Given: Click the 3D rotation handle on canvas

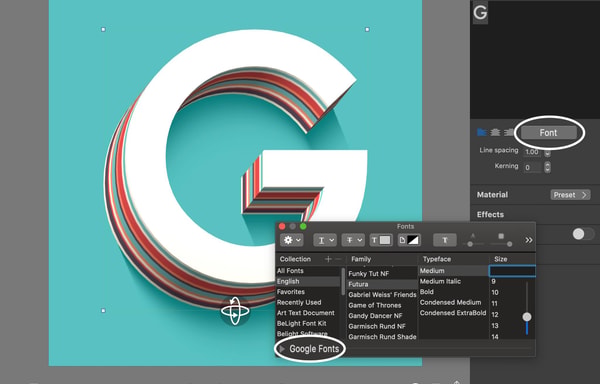Looking at the screenshot, I should pyautogui.click(x=235, y=311).
